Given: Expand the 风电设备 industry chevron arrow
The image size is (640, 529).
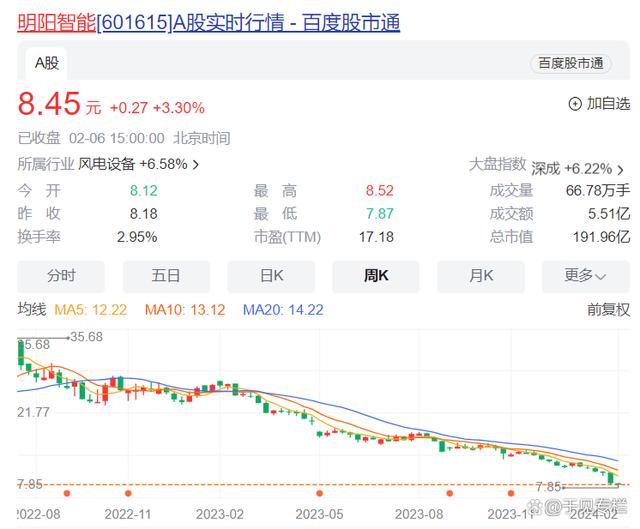Looking at the screenshot, I should pyautogui.click(x=196, y=165).
